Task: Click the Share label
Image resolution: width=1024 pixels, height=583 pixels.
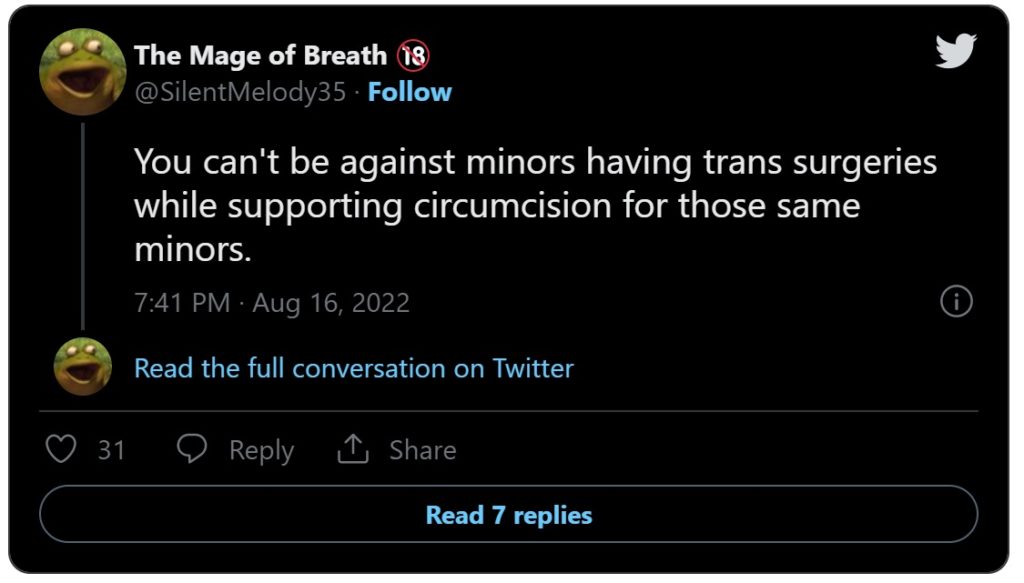Action: pyautogui.click(x=422, y=450)
